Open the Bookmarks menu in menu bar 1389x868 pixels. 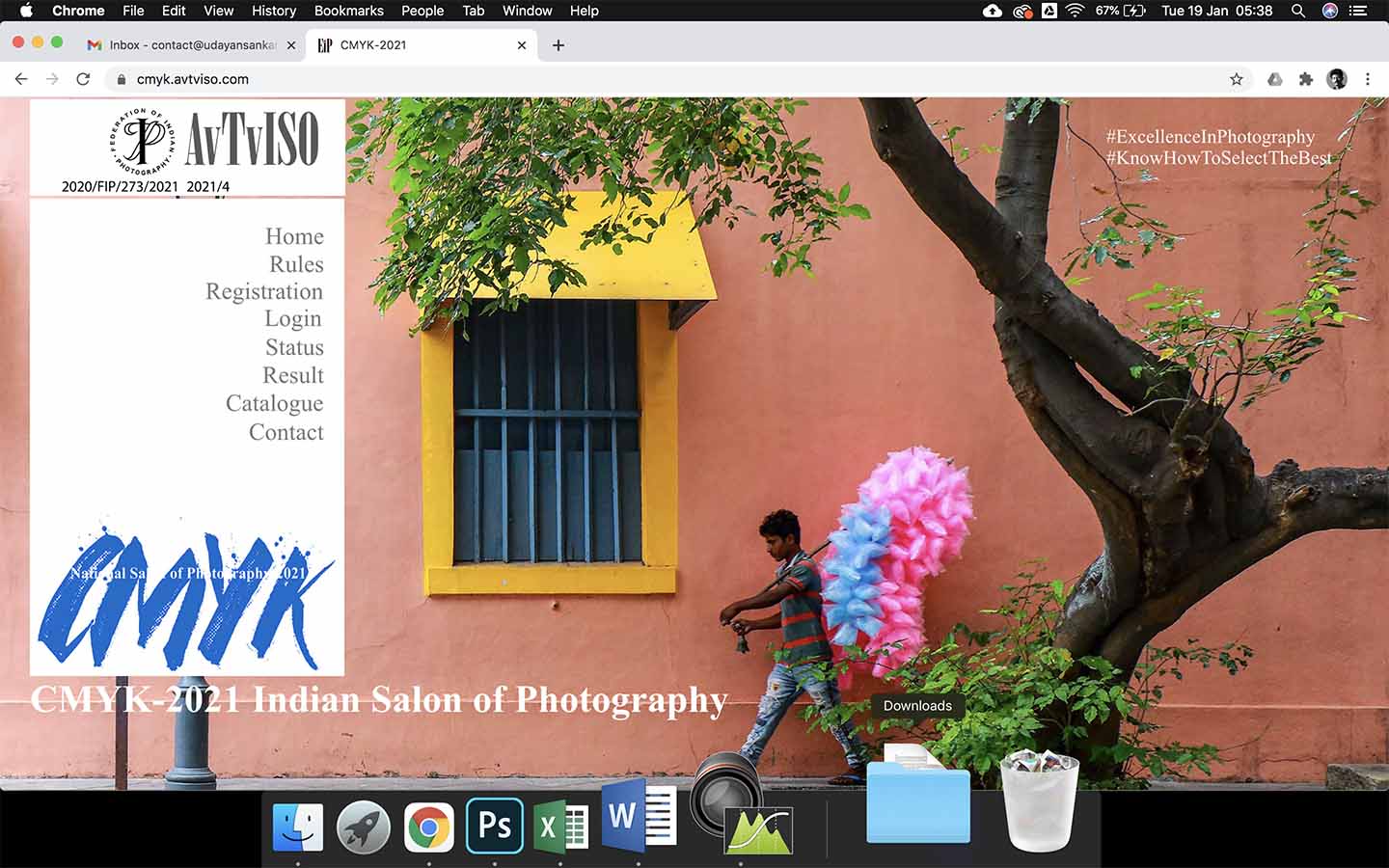pos(348,11)
